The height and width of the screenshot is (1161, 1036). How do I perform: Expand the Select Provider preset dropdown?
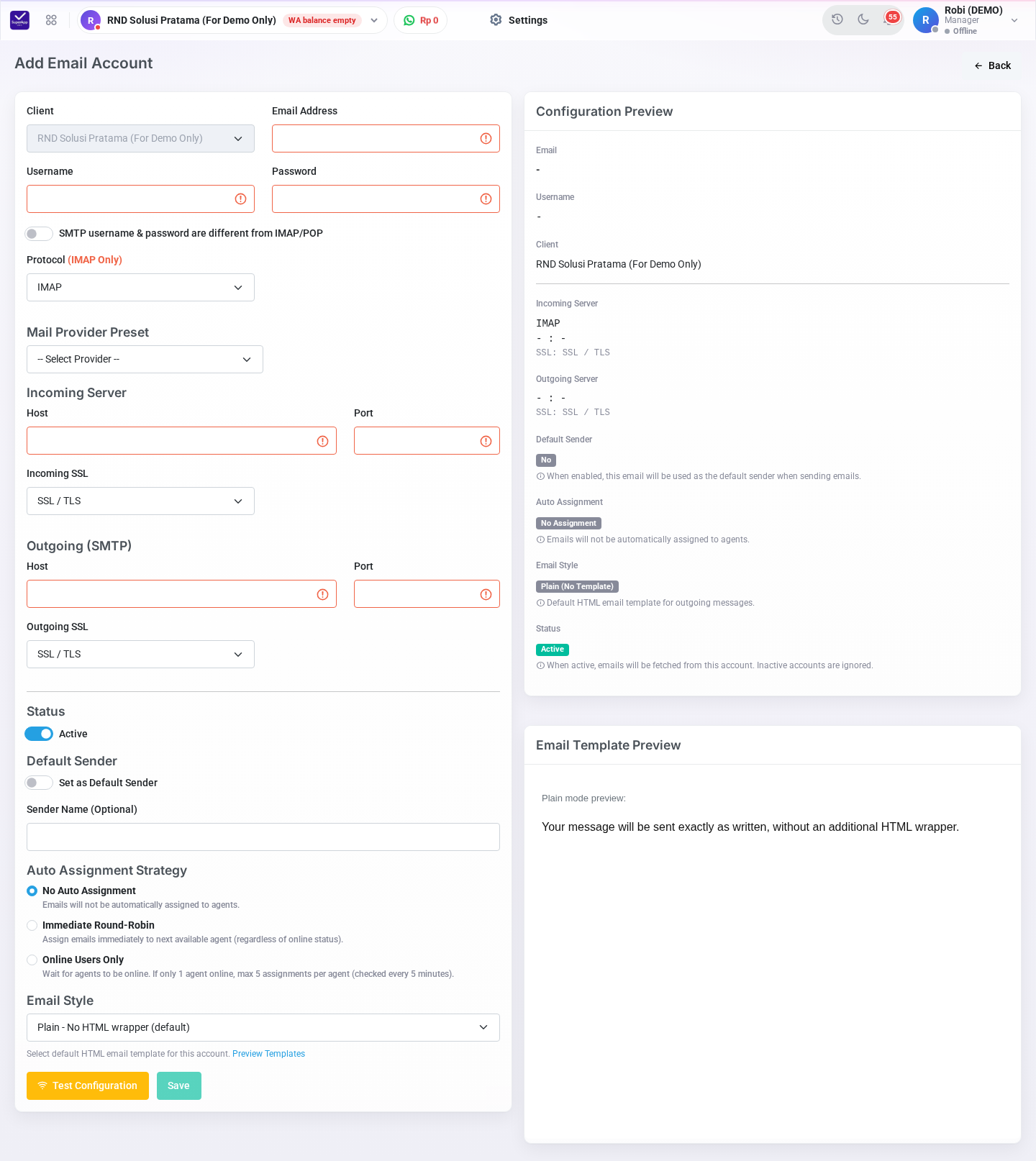tap(145, 360)
